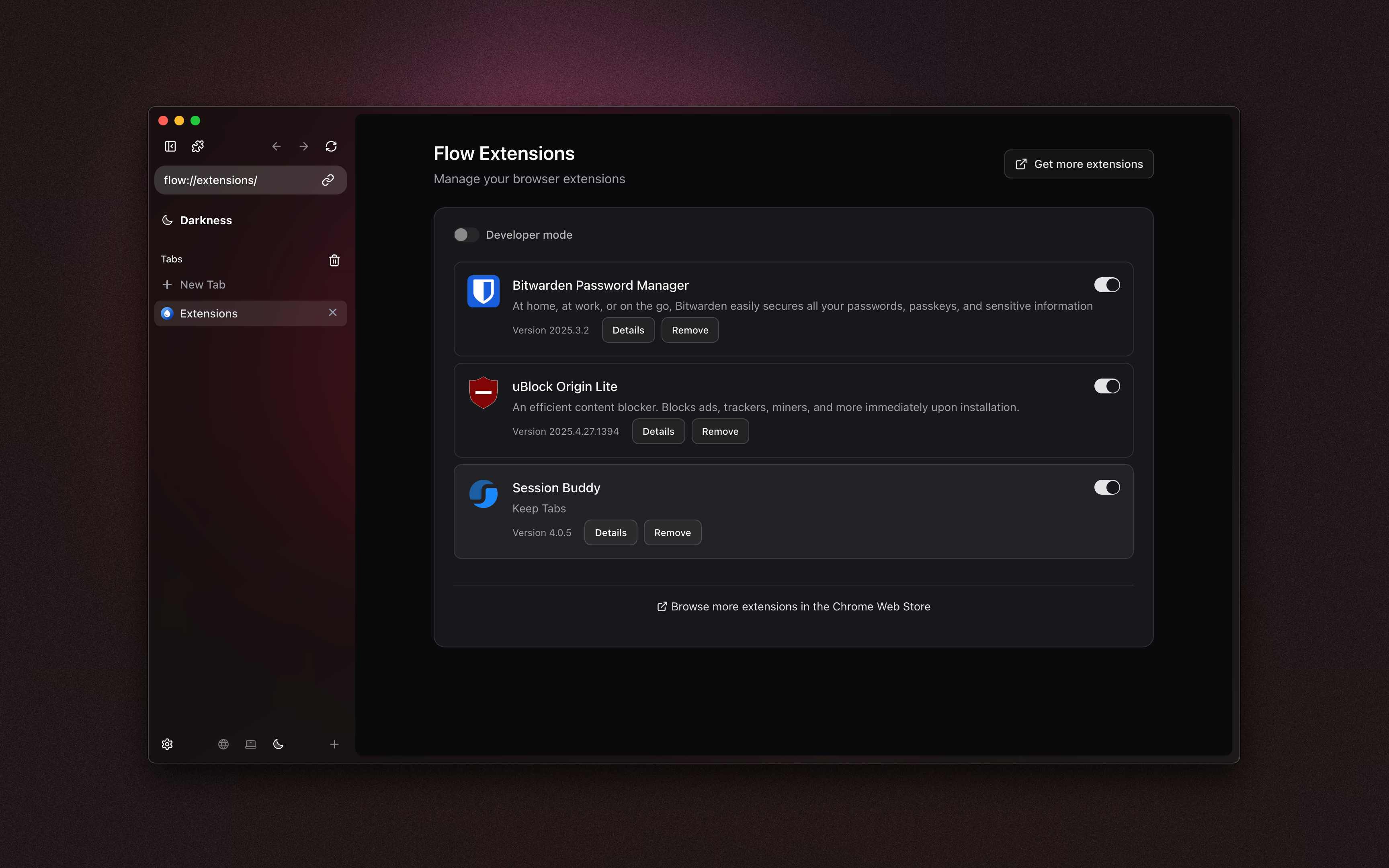Click Get more extensions button
Screen dimensions: 1389x868
point(1078,164)
